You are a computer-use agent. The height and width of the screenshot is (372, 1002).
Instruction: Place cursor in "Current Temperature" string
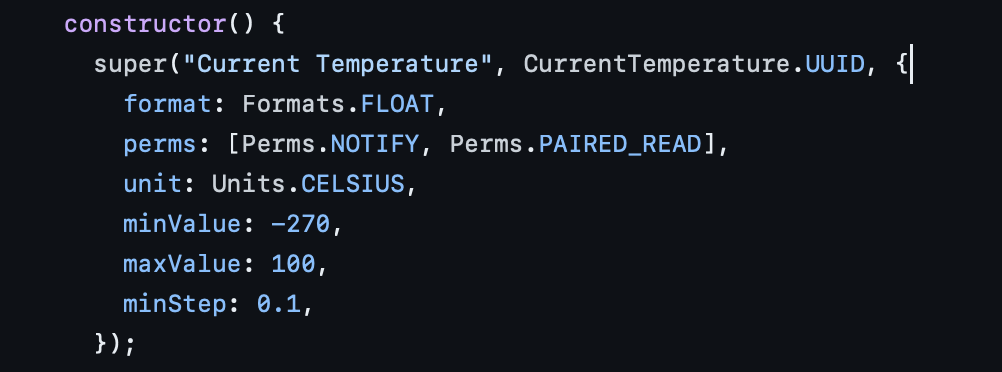(332, 65)
